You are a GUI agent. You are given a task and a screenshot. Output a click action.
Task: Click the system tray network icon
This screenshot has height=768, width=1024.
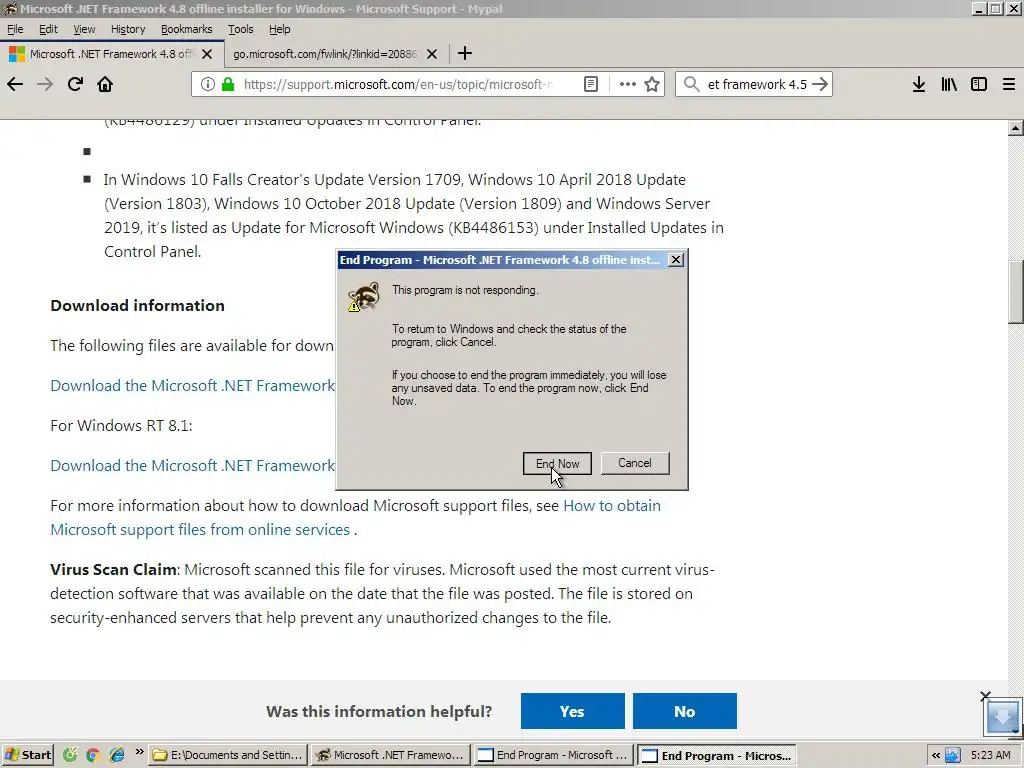pyautogui.click(x=953, y=756)
